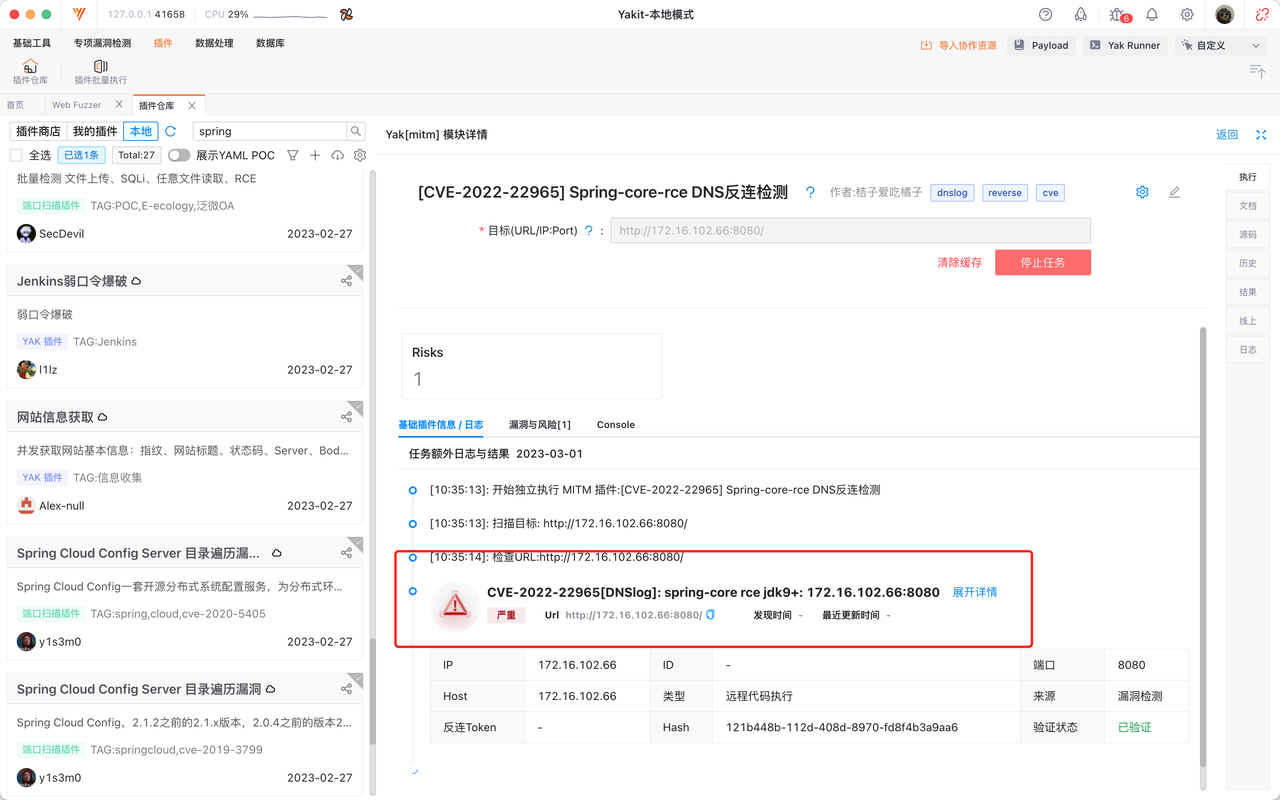The width and height of the screenshot is (1280, 800).
Task: Select the 本地 segment
Action: tap(141, 131)
